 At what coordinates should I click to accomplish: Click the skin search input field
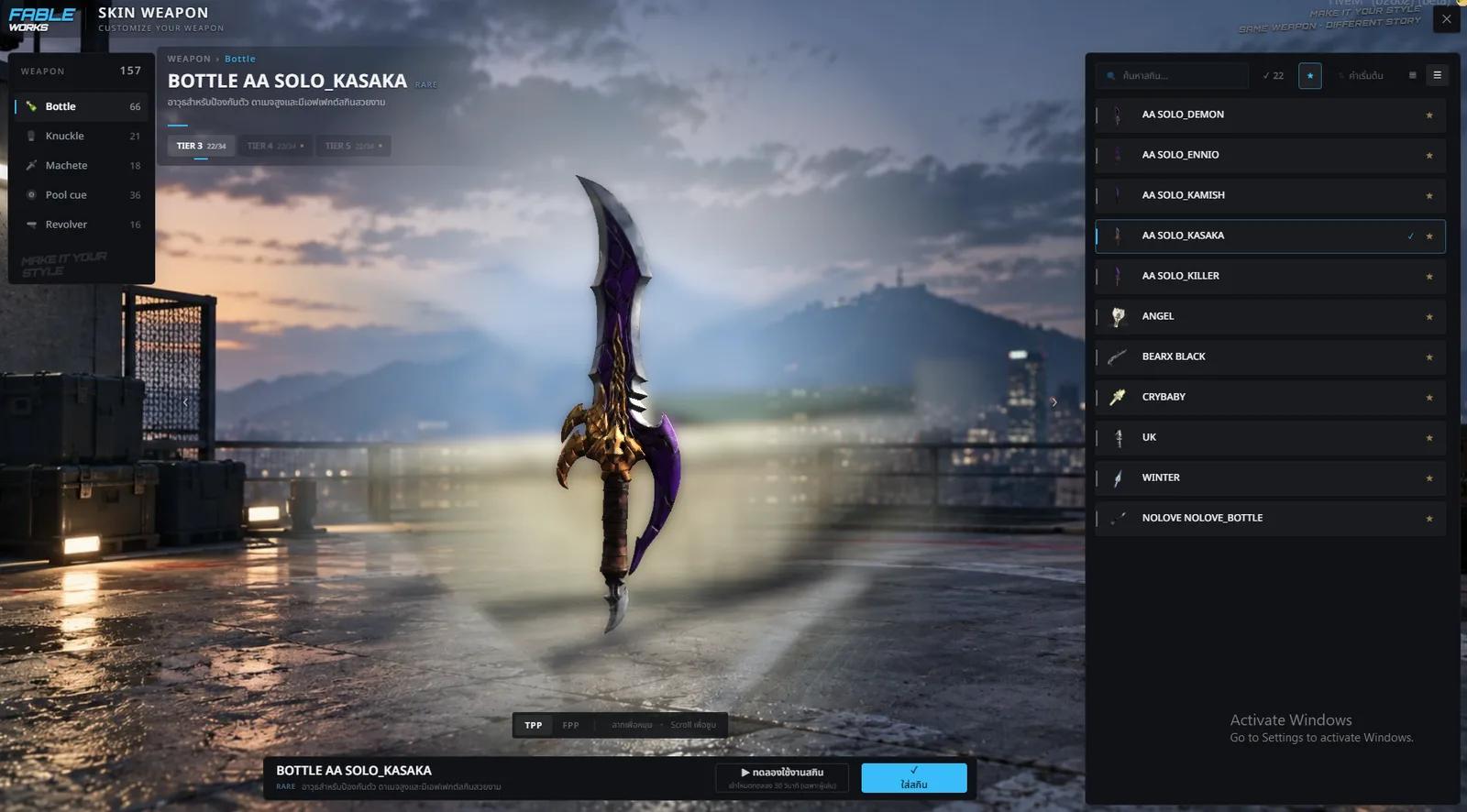coord(1173,76)
